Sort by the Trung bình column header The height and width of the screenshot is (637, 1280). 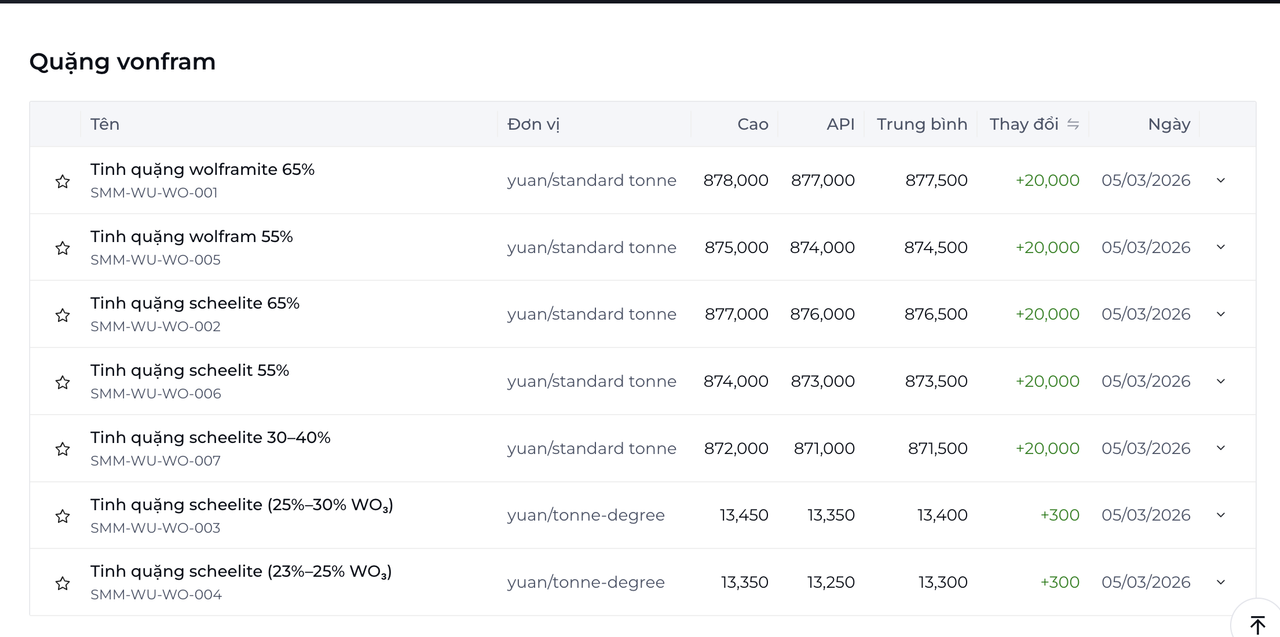pos(922,124)
